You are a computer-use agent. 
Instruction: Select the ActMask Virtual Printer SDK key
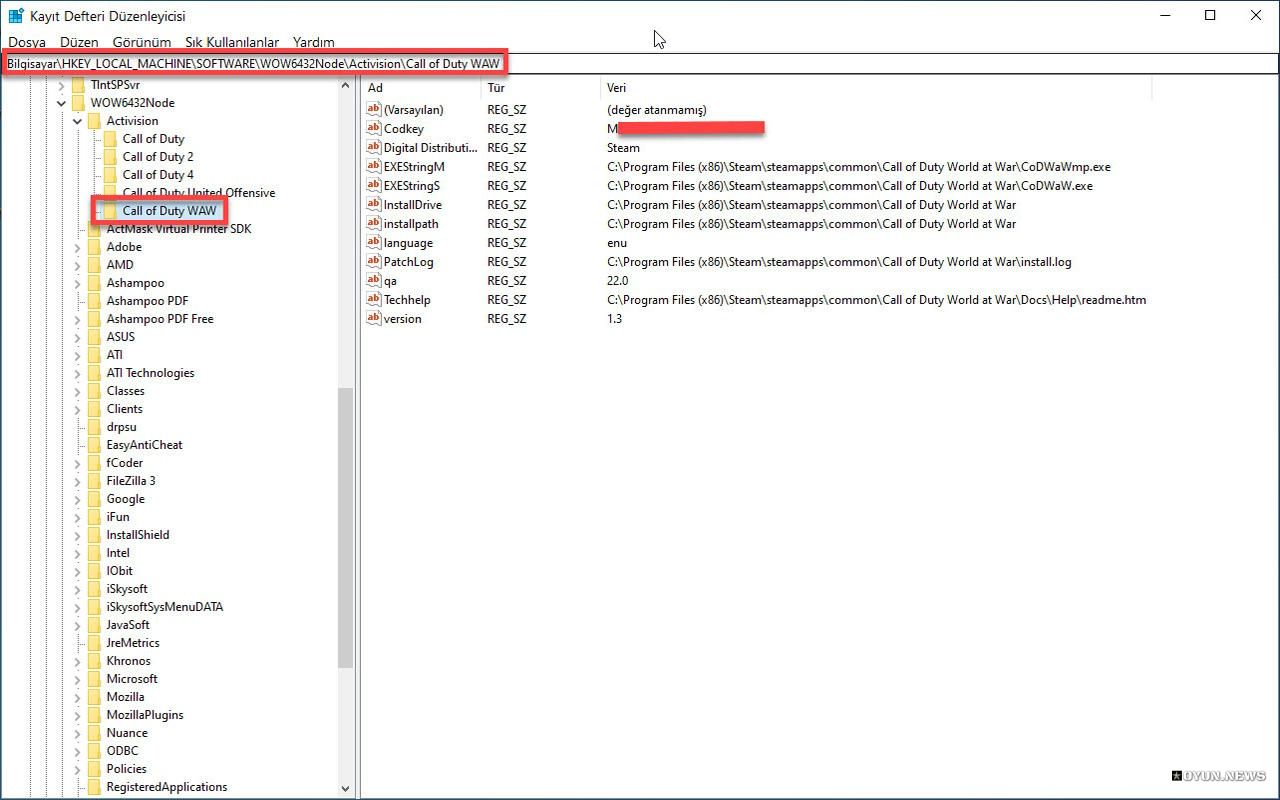point(178,229)
